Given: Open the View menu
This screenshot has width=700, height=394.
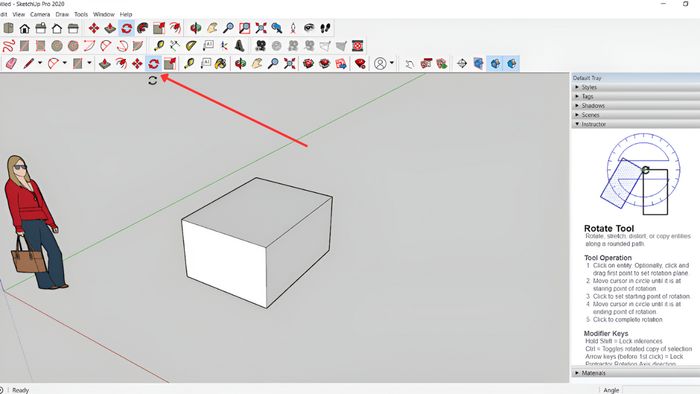Looking at the screenshot, I should point(19,14).
